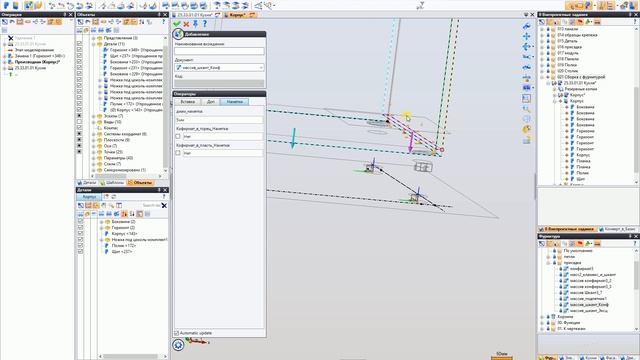Expand the Эскизы (7) node
640x360 pixels.
click(x=94, y=116)
